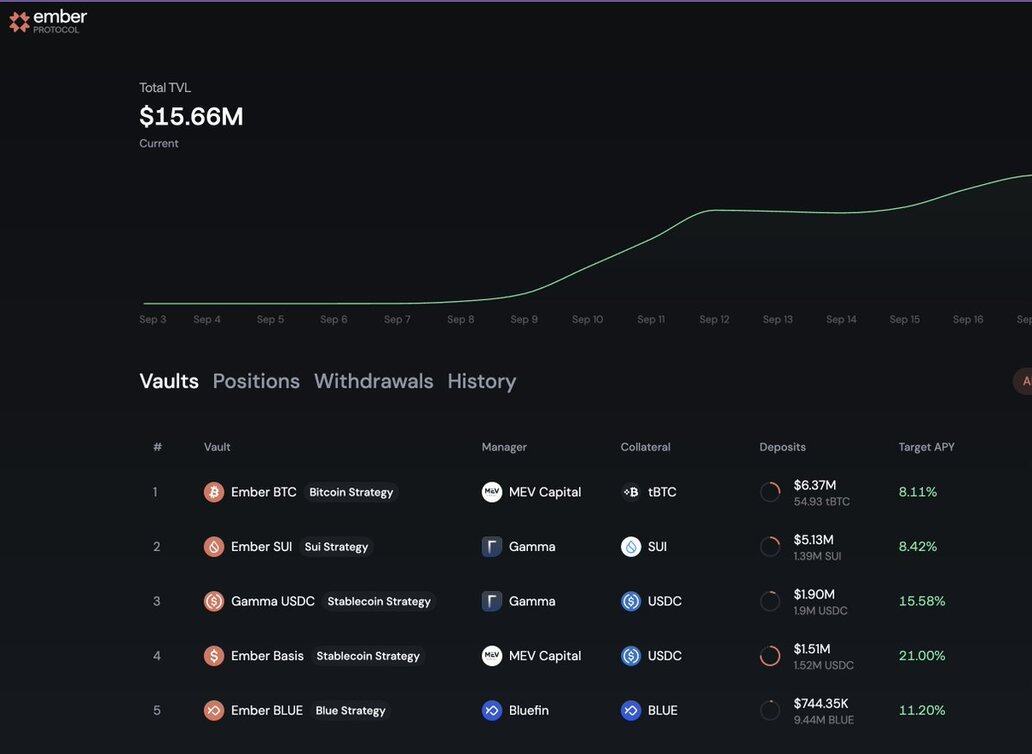Click the $5.13M deposit amount
The height and width of the screenshot is (754, 1032).
(813, 540)
